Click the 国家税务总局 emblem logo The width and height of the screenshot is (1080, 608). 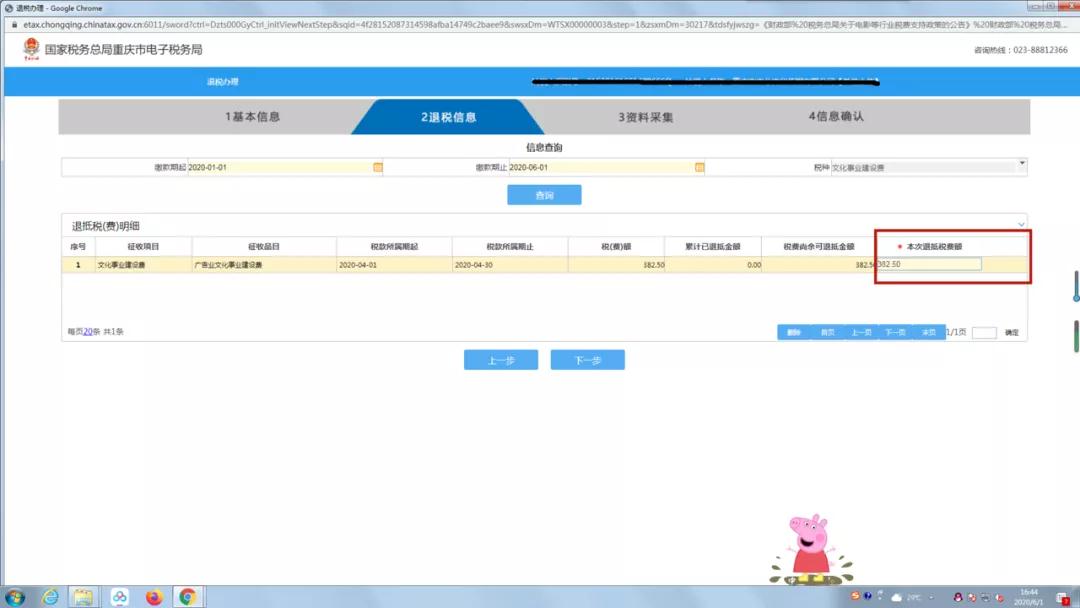point(29,48)
